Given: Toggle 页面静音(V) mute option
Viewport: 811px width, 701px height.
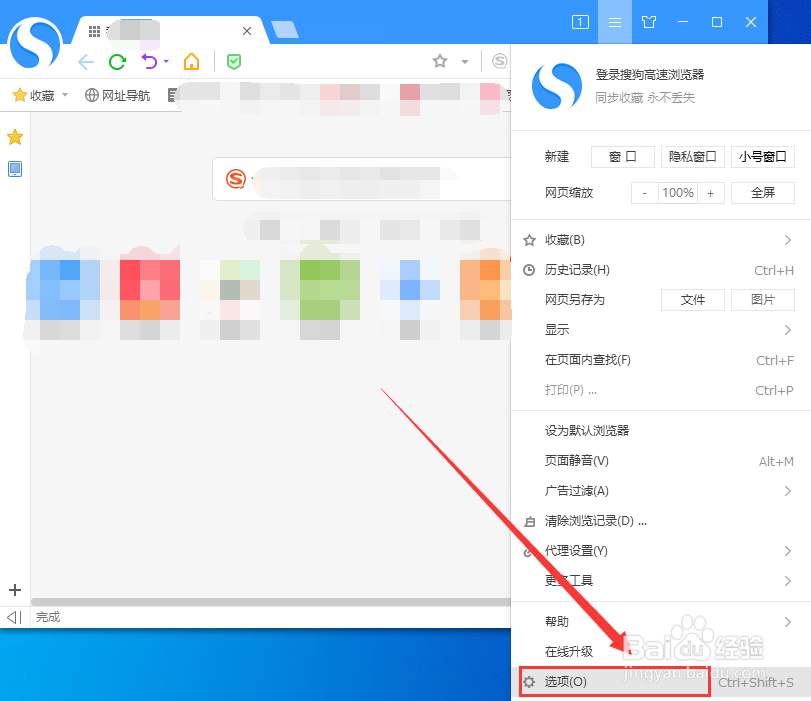Looking at the screenshot, I should pyautogui.click(x=660, y=460).
